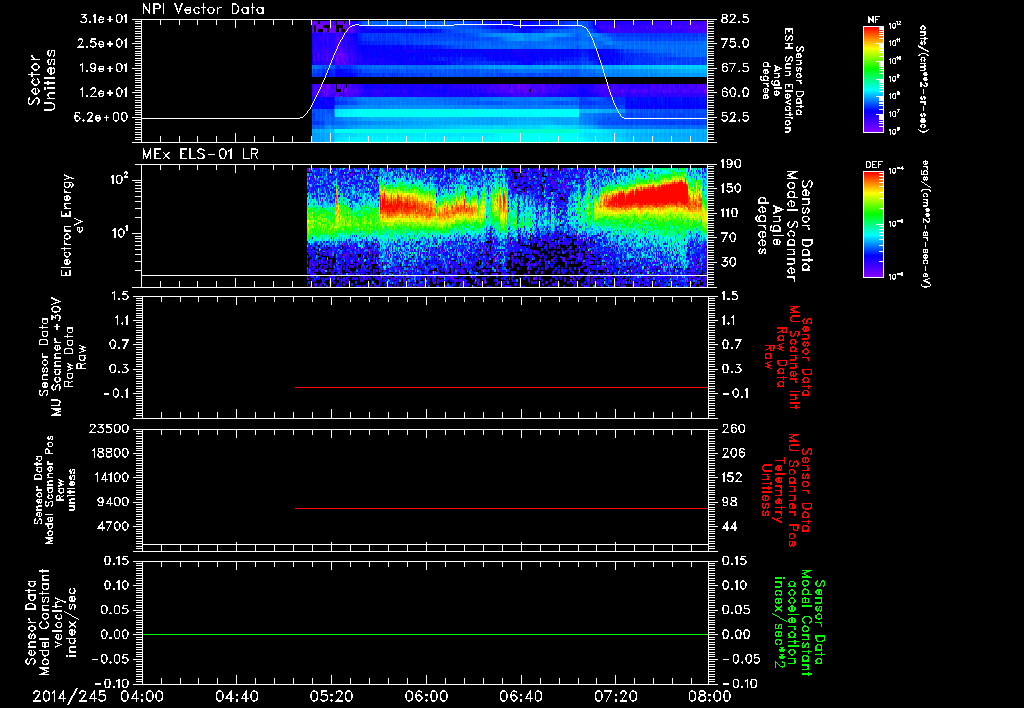
Task: Click the 18800 scanner position tick
Action: click(x=108, y=453)
